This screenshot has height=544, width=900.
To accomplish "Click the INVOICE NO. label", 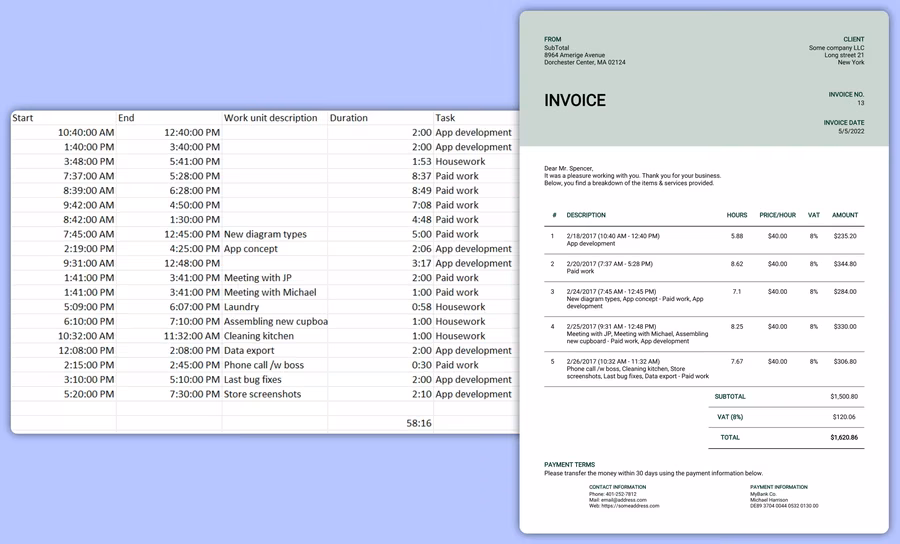I will point(846,95).
